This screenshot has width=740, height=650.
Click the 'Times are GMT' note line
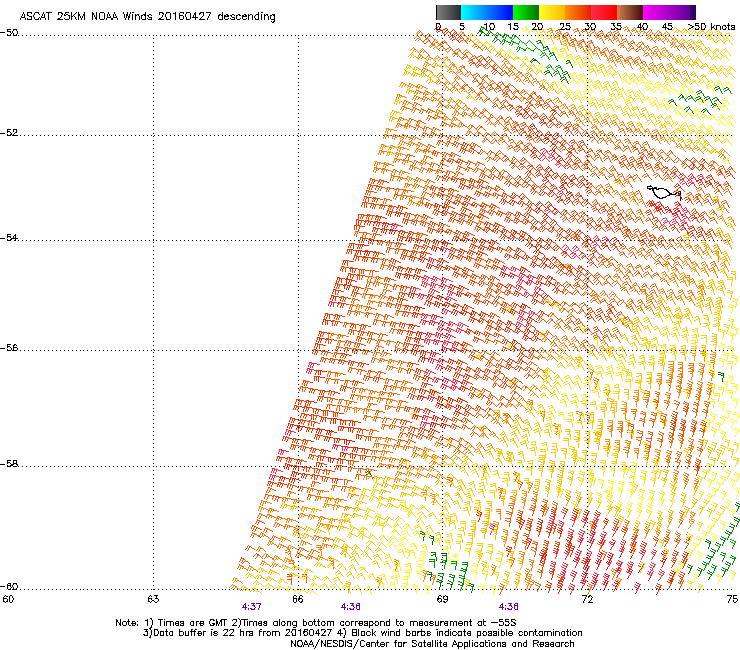[315, 623]
